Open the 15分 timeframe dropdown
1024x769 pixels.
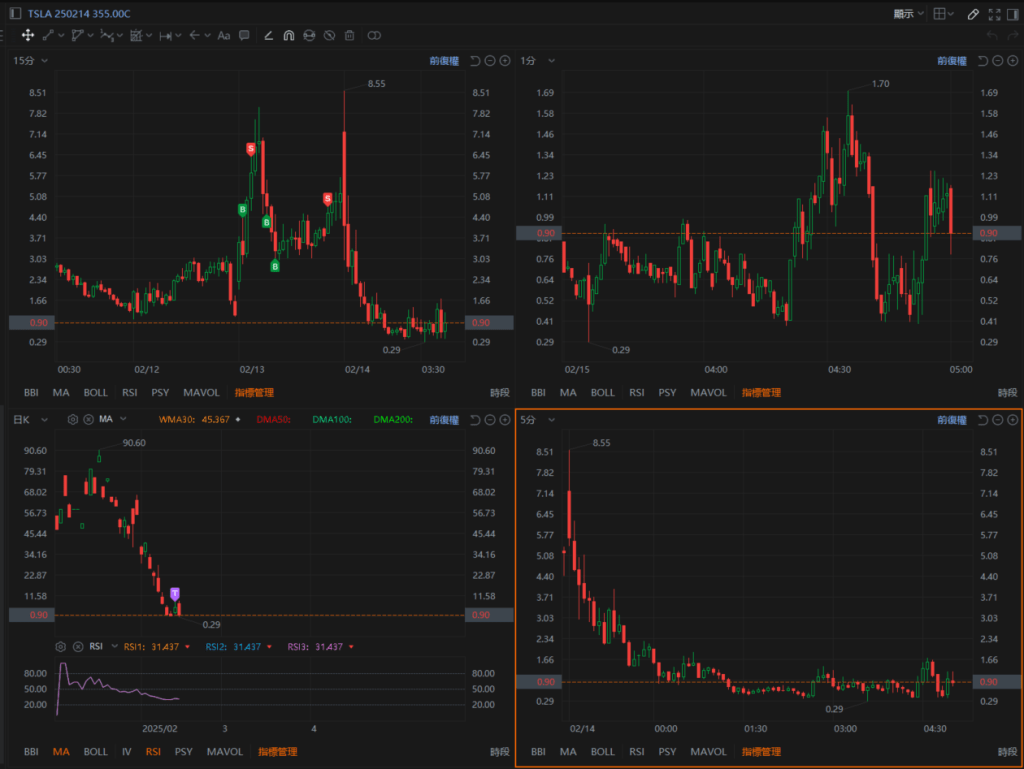[30, 61]
